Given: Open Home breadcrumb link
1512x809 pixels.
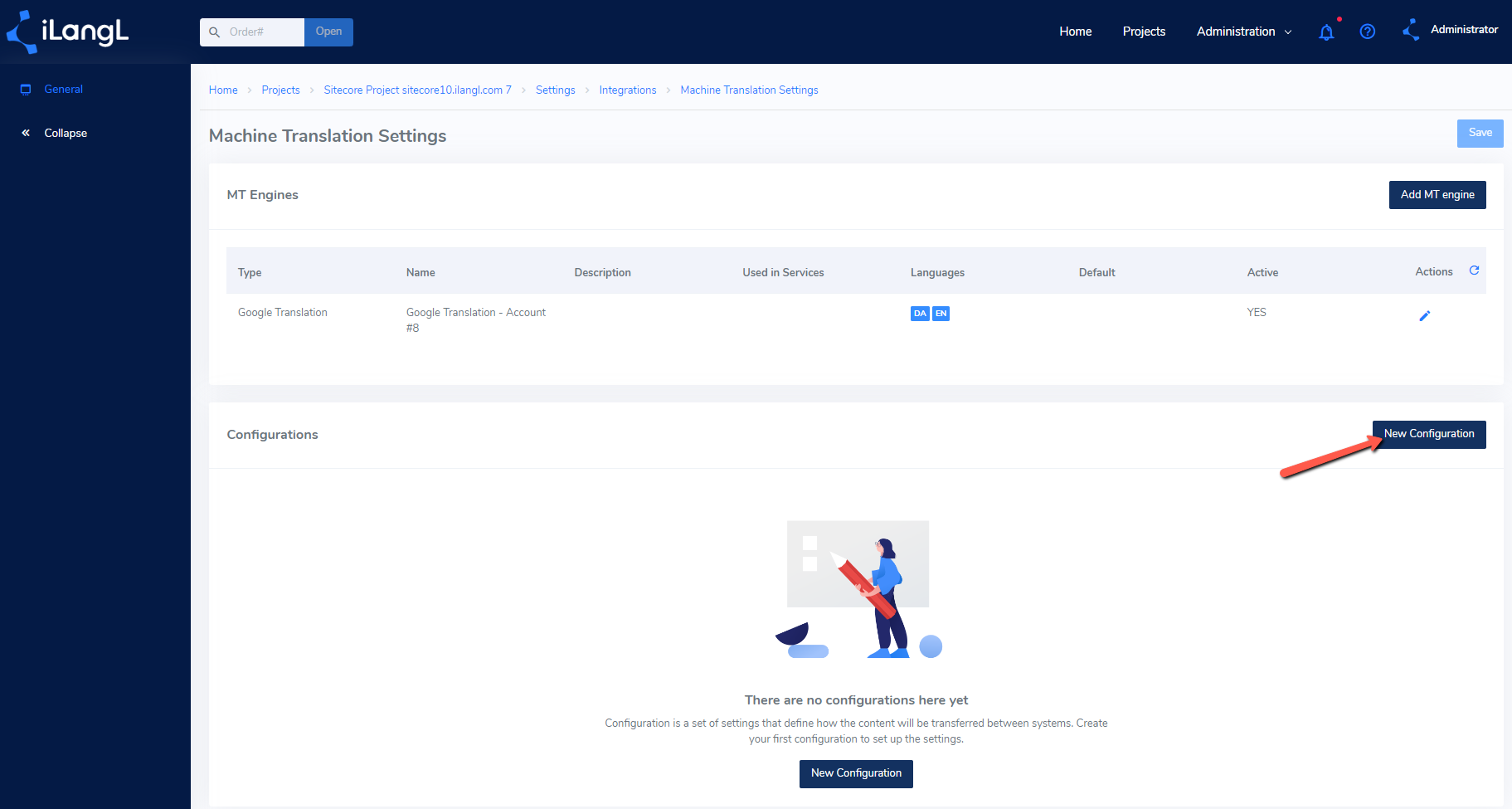Looking at the screenshot, I should click(x=223, y=90).
